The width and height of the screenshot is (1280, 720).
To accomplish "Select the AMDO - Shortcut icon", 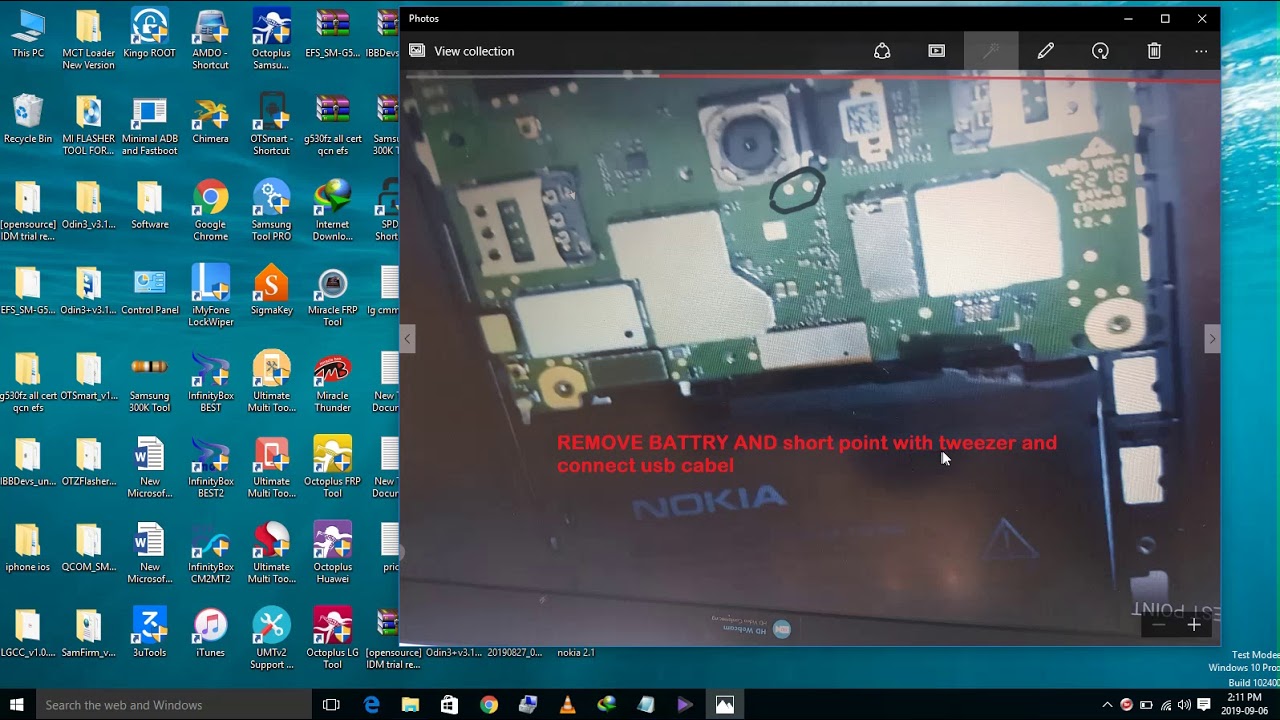I will click(210, 40).
